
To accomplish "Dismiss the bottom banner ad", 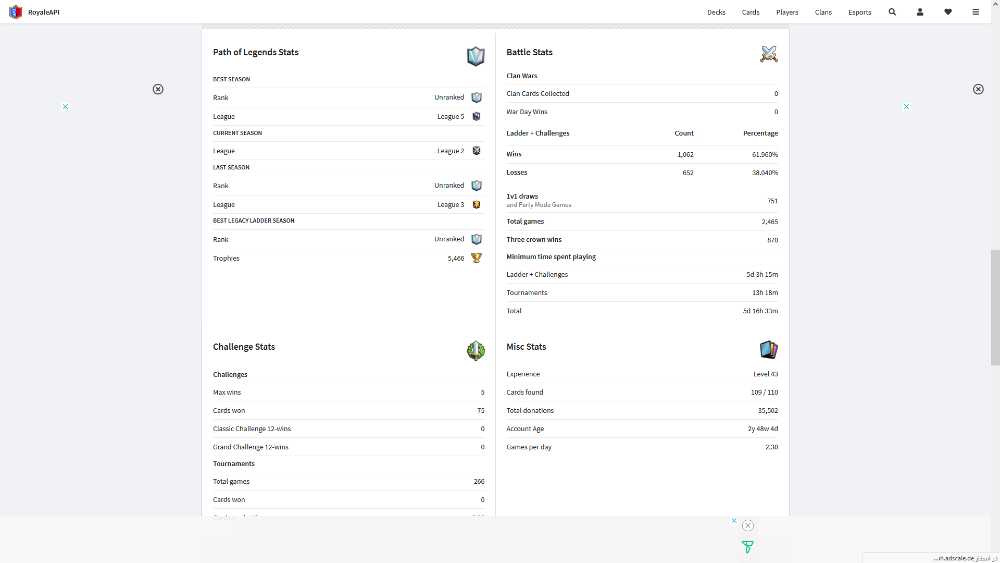I will [x=748, y=526].
